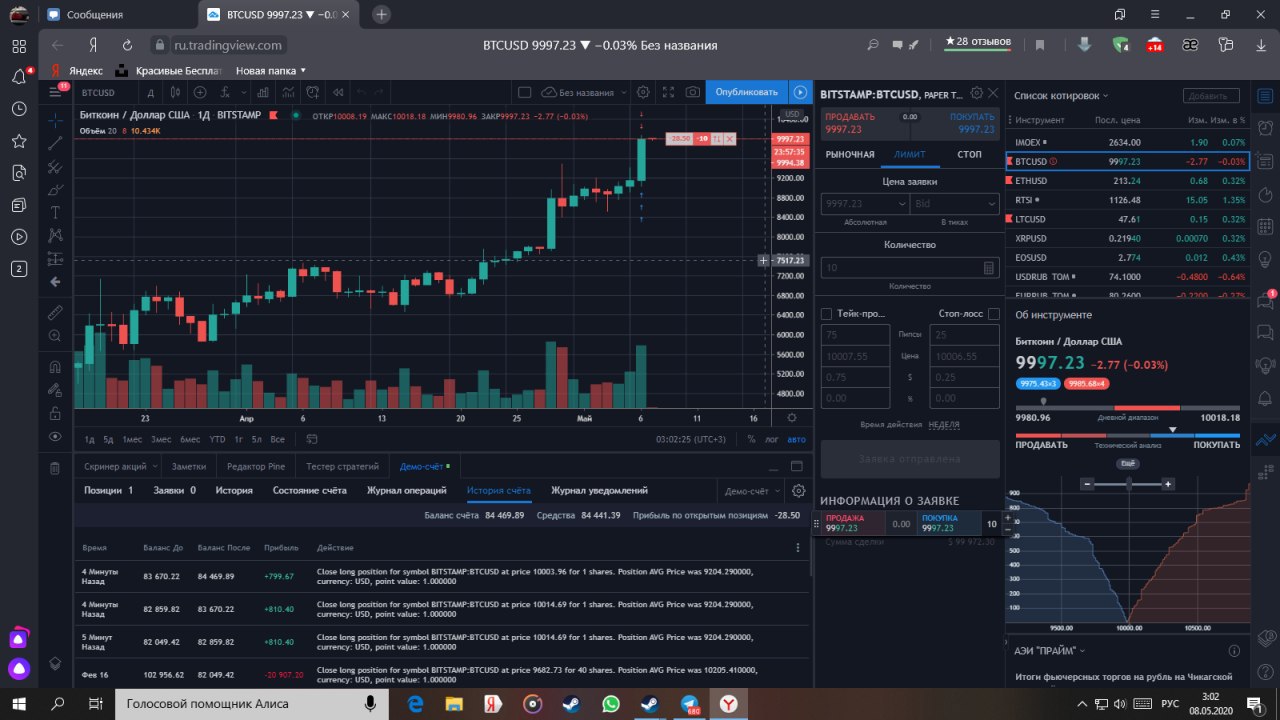This screenshot has width=1280, height=720.
Task: Open the alerts alarm-clock sidebar panel
Action: coord(1266,127)
